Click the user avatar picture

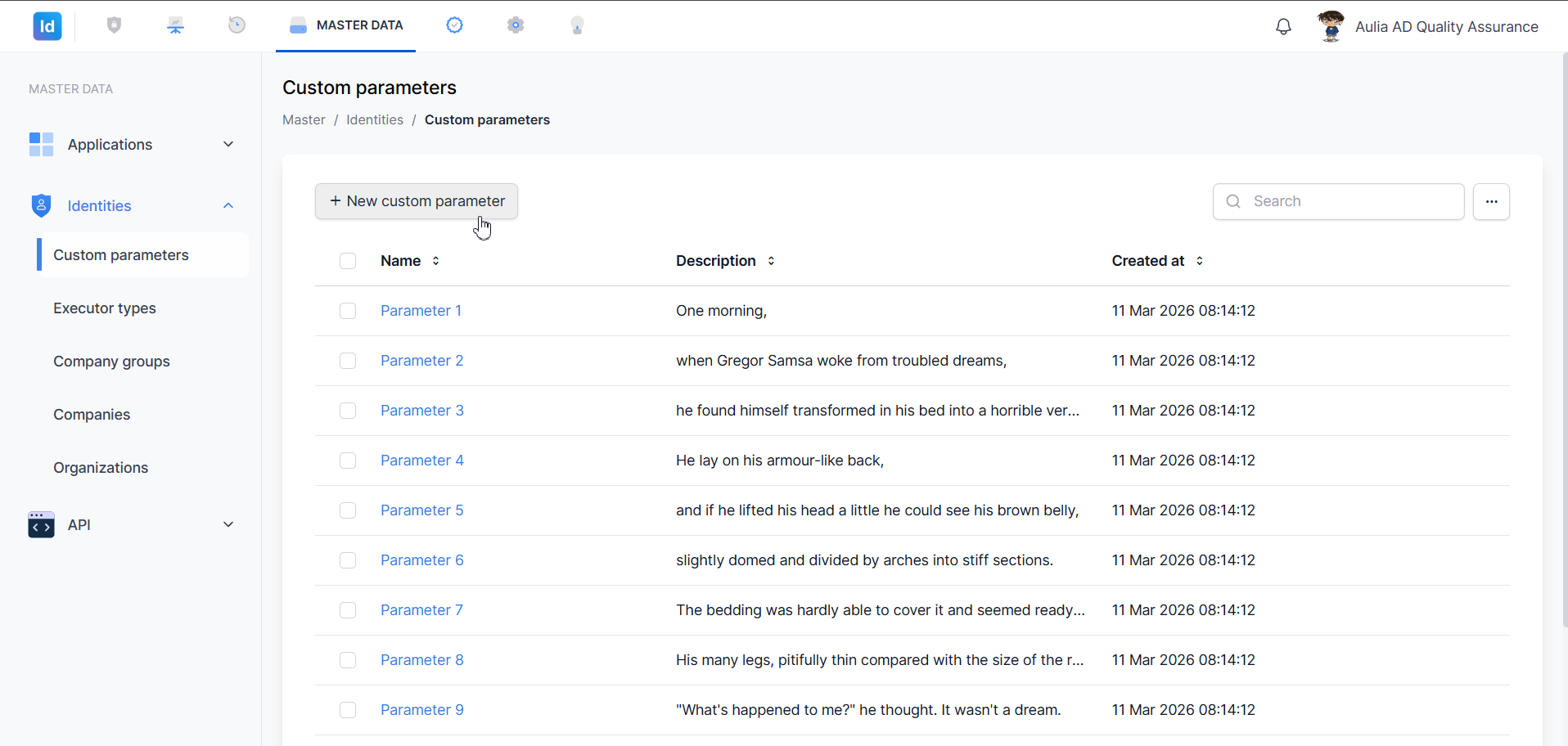(x=1331, y=26)
